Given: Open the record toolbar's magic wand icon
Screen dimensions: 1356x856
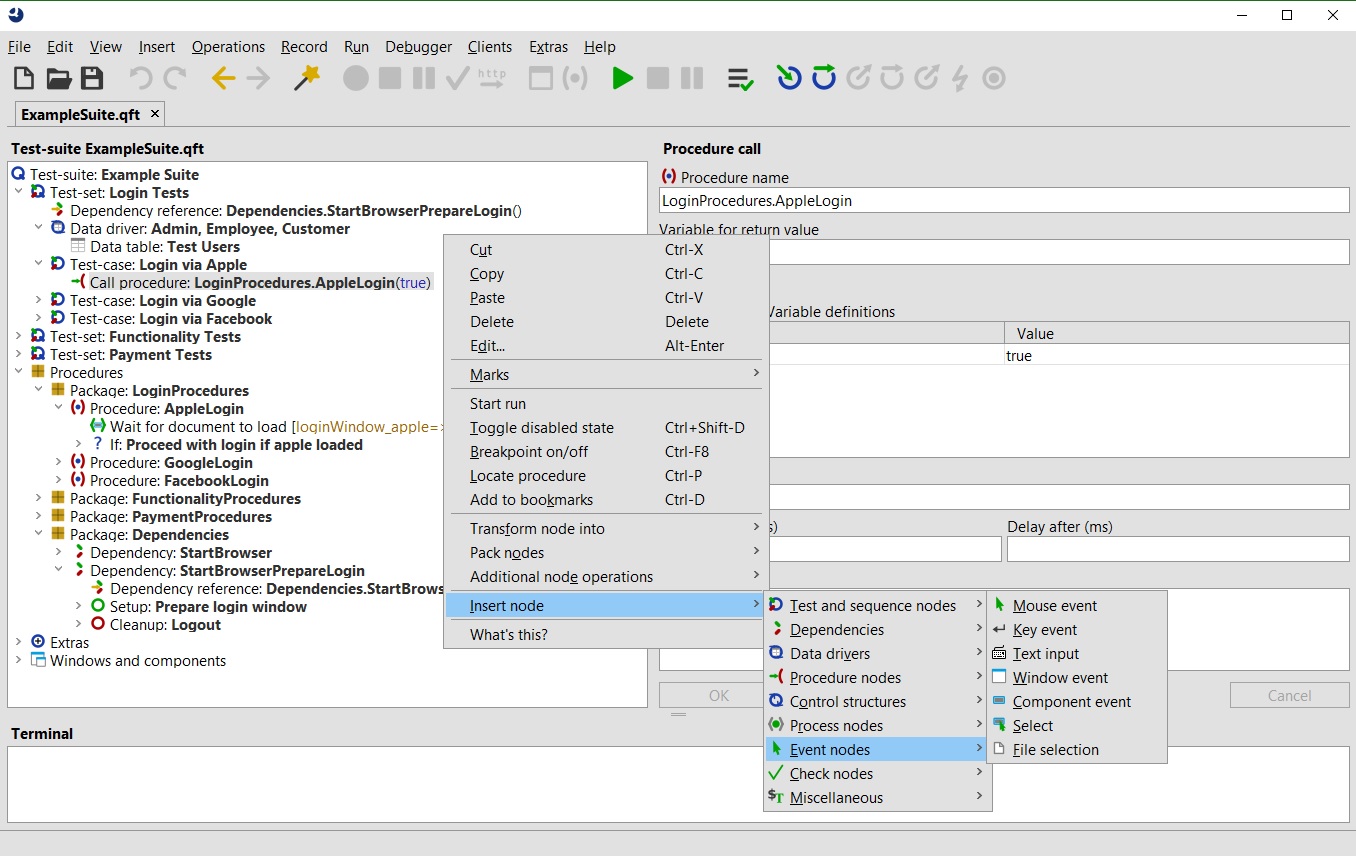Looking at the screenshot, I should click(x=306, y=77).
